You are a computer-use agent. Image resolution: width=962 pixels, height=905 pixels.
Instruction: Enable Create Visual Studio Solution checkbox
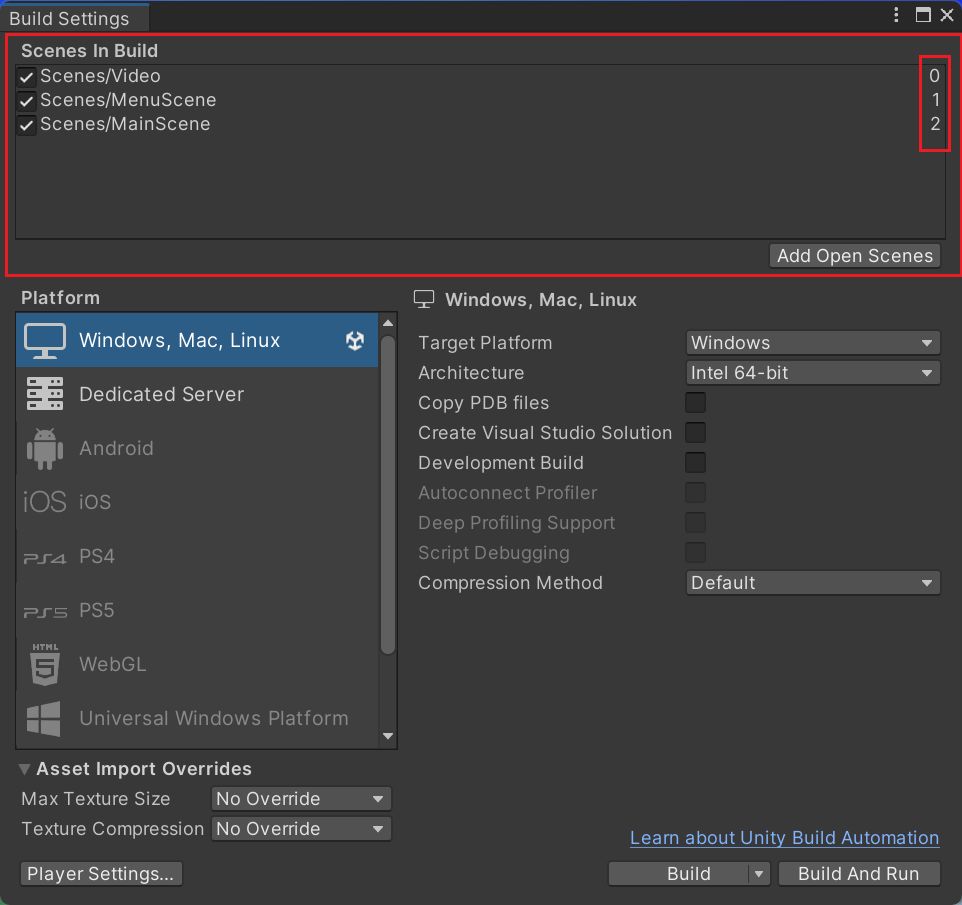(695, 433)
